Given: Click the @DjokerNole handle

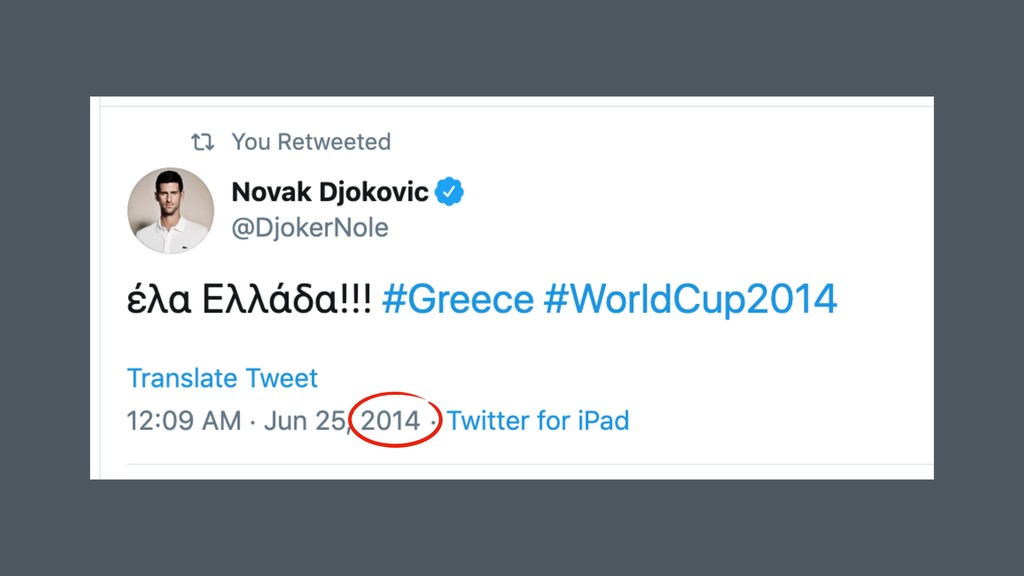Looking at the screenshot, I should (310, 228).
